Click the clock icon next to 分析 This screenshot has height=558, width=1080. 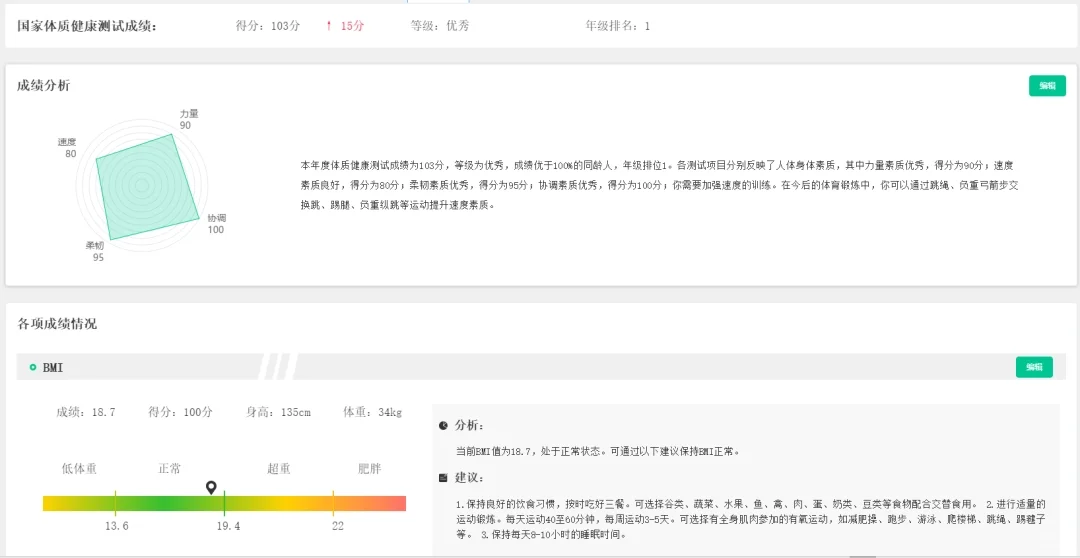[x=443, y=426]
